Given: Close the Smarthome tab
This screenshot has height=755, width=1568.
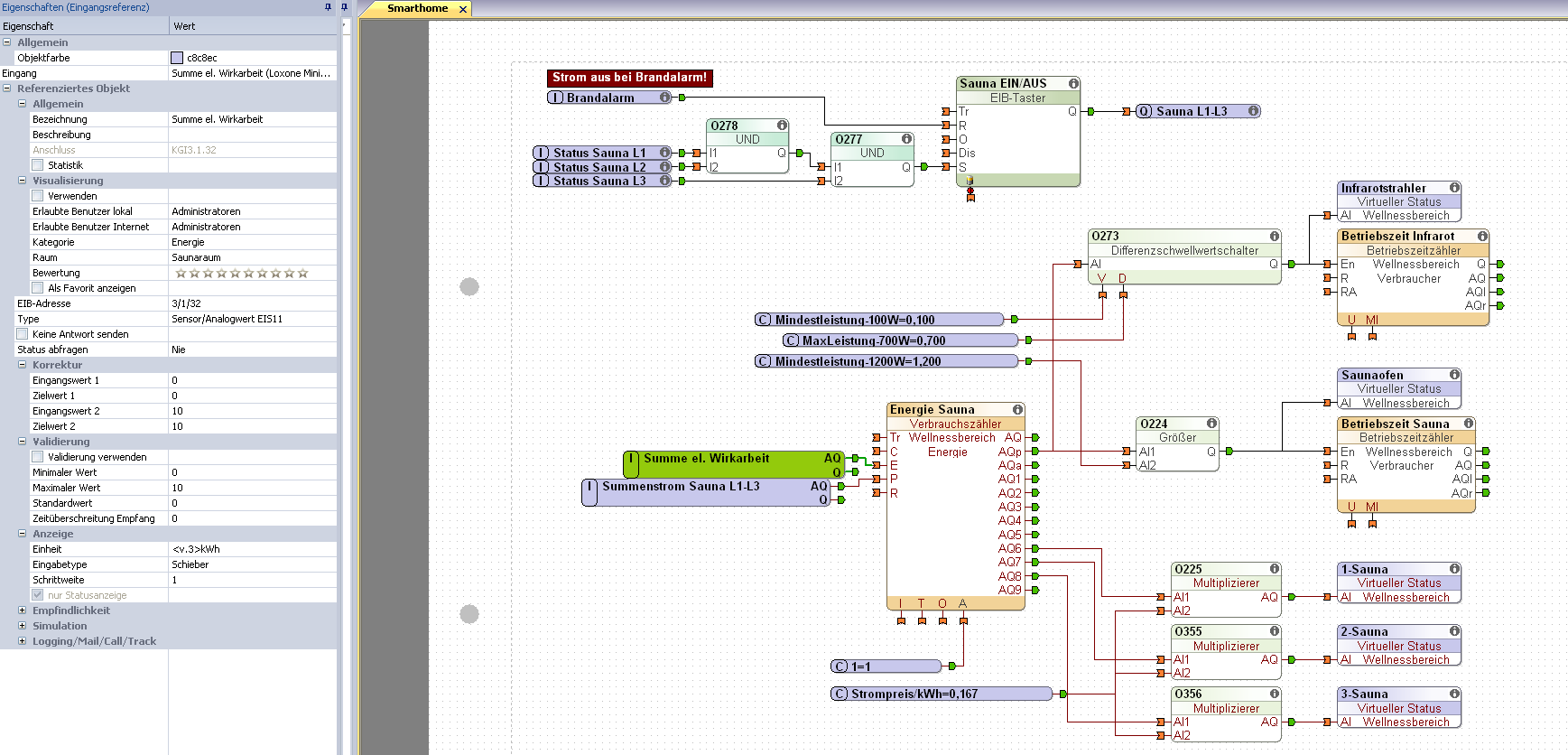Looking at the screenshot, I should click(x=463, y=9).
